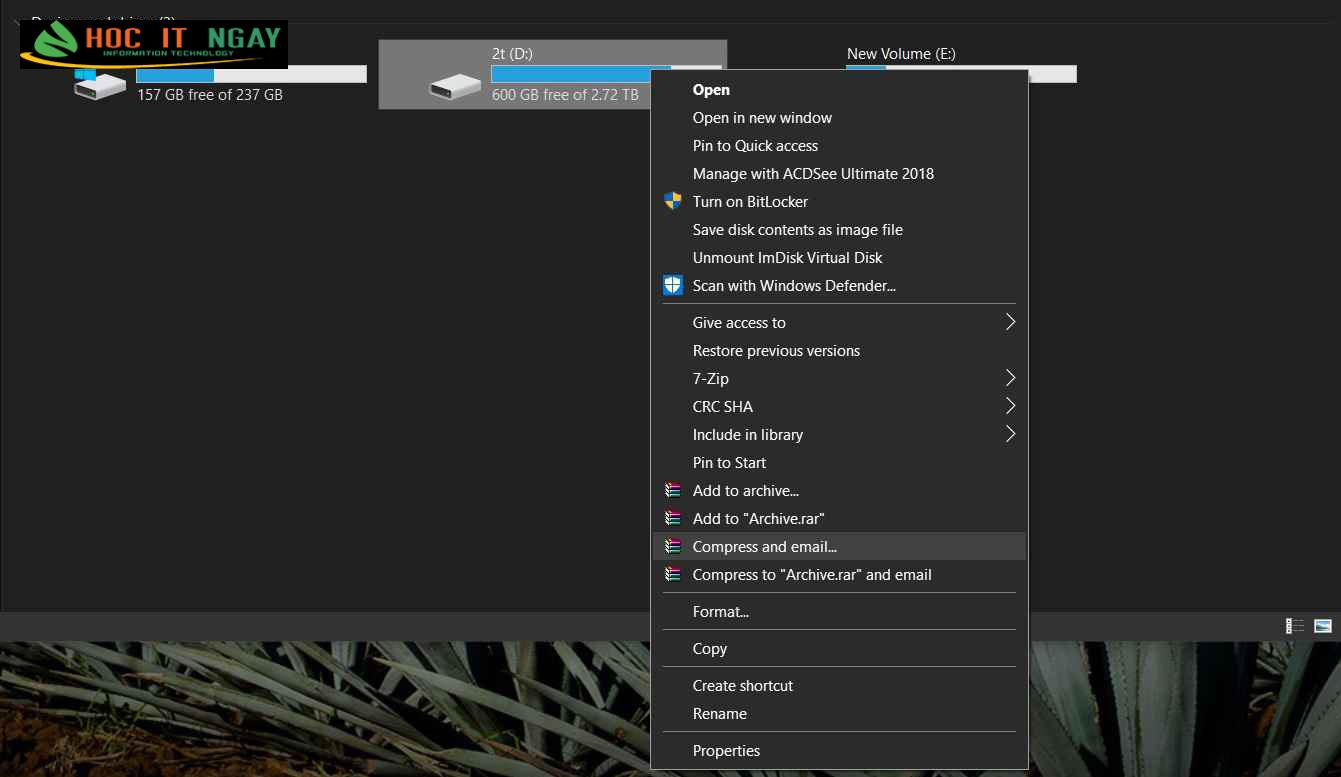Select the 2t (D:) drive icon

pos(455,87)
